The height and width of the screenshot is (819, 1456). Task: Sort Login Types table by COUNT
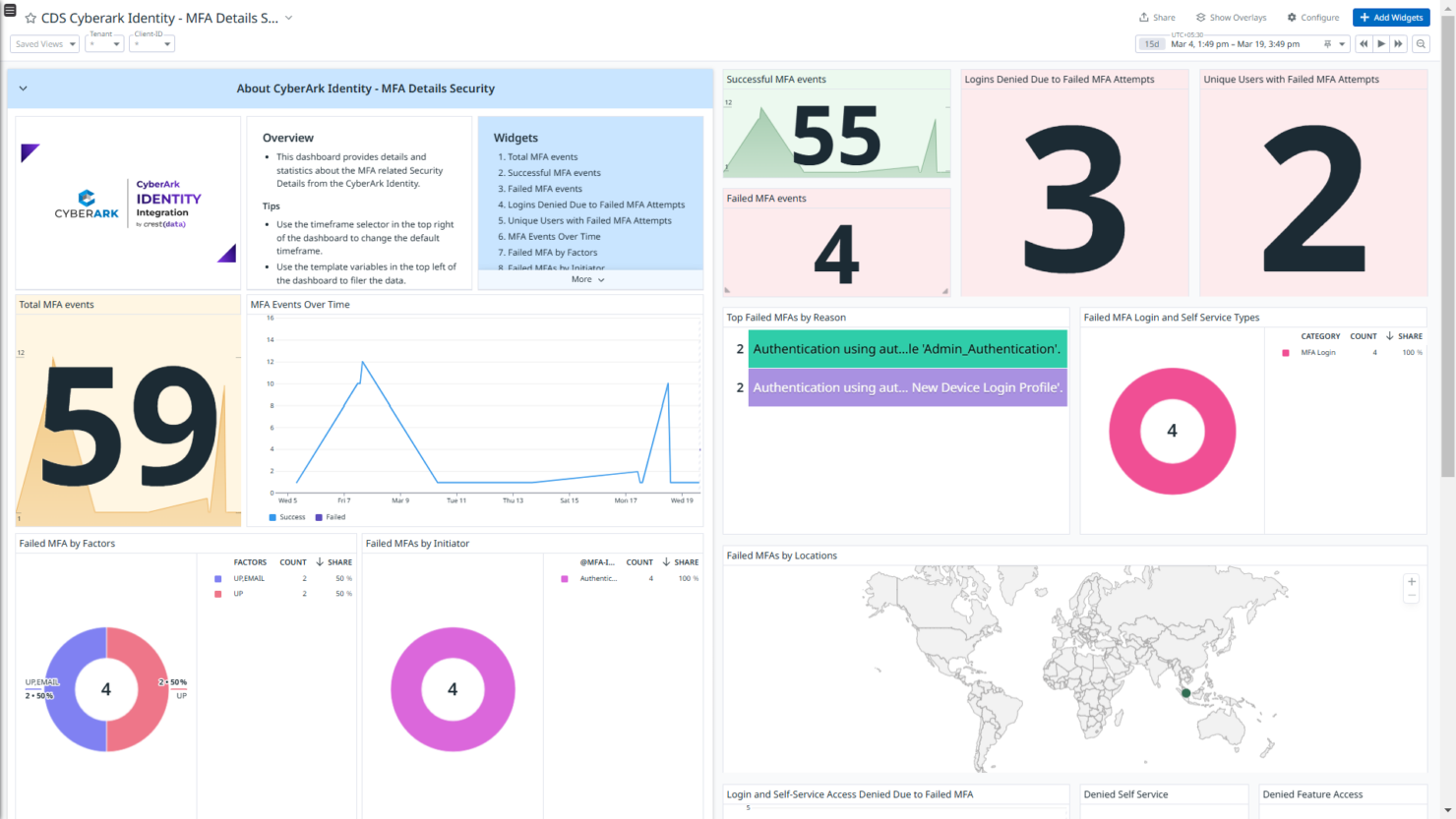1363,336
